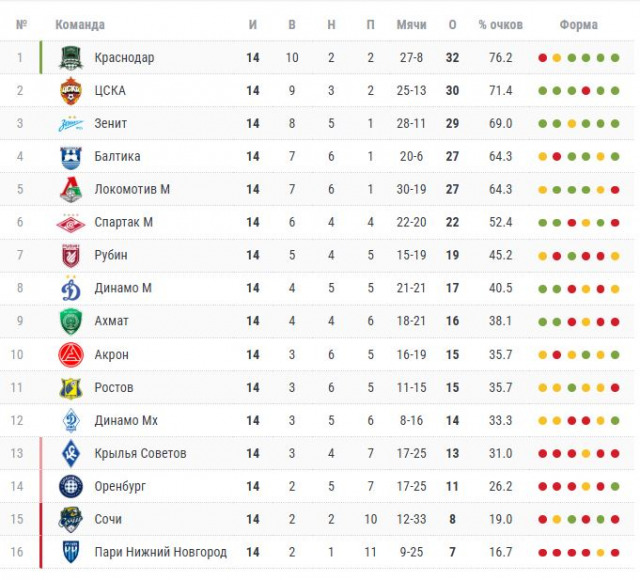This screenshot has height=580, width=640.
Task: Click the Зенит team logo
Action: 70,124
